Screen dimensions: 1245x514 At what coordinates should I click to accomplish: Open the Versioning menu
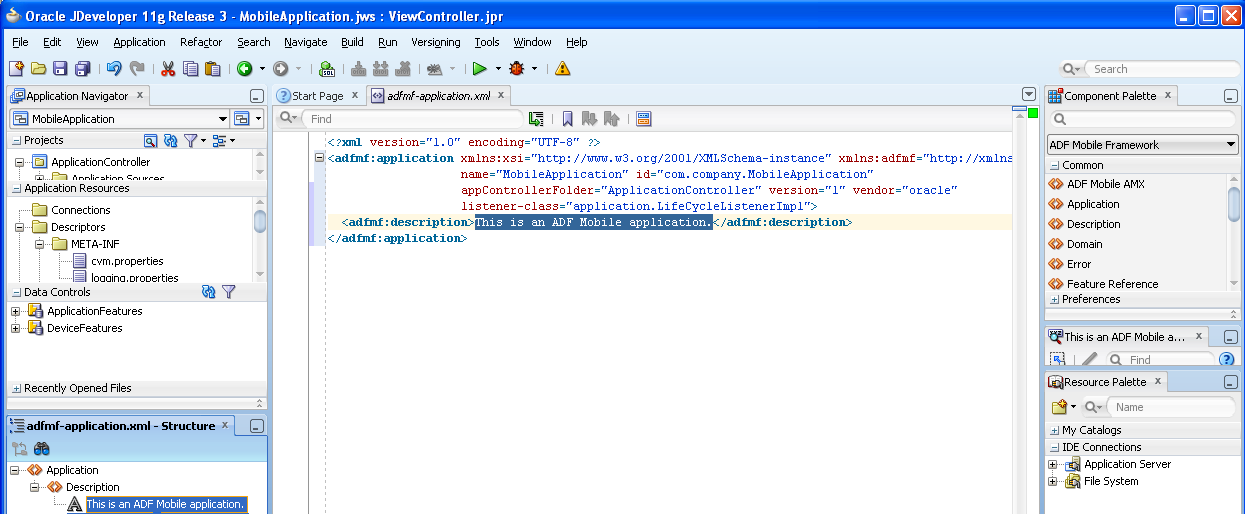pos(436,42)
